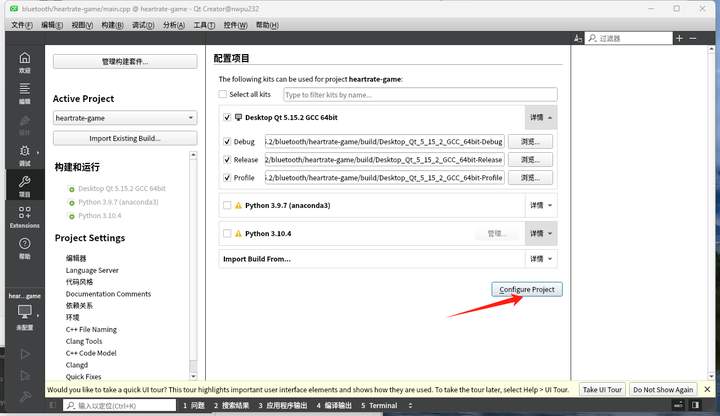Toggle the left sidebar icon in status bar

53,405
